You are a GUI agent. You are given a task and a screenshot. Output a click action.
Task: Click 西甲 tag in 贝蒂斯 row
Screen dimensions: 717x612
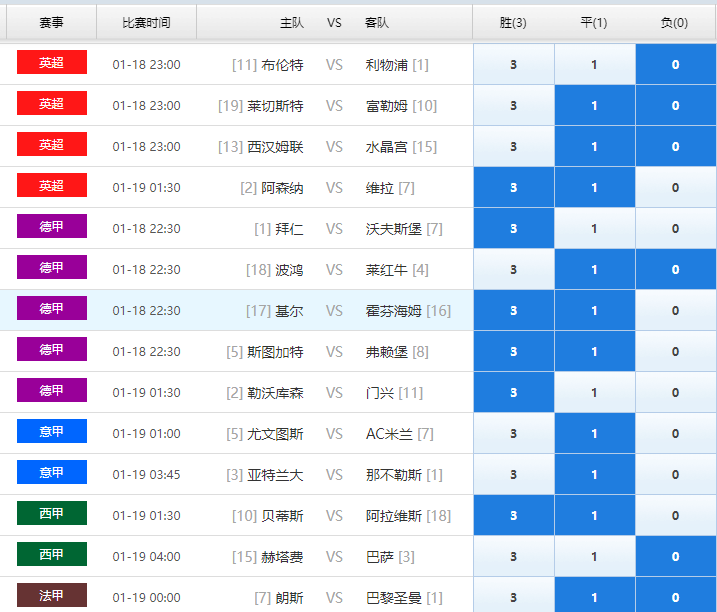tap(52, 513)
